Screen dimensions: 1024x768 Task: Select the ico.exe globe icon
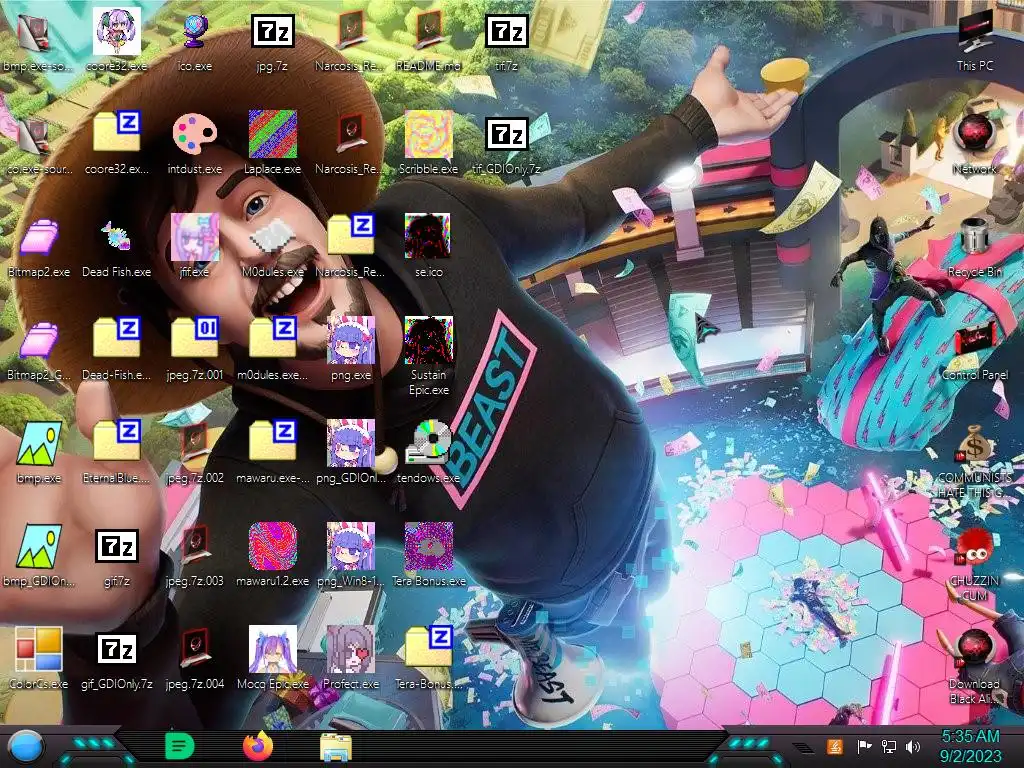[x=194, y=31]
